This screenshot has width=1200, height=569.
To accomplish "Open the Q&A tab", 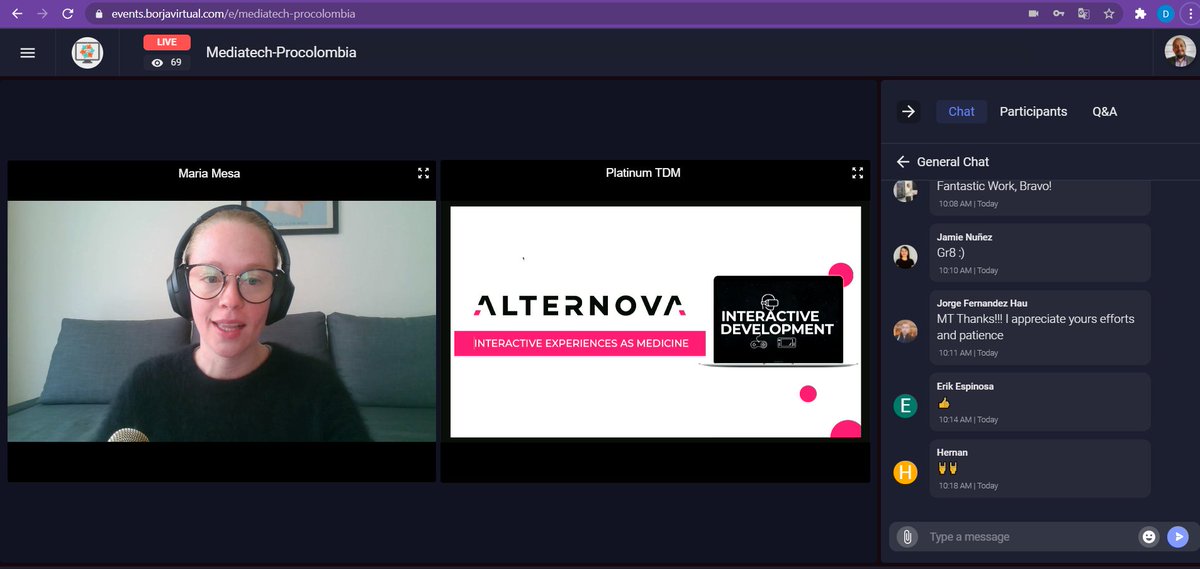I will pos(1104,111).
